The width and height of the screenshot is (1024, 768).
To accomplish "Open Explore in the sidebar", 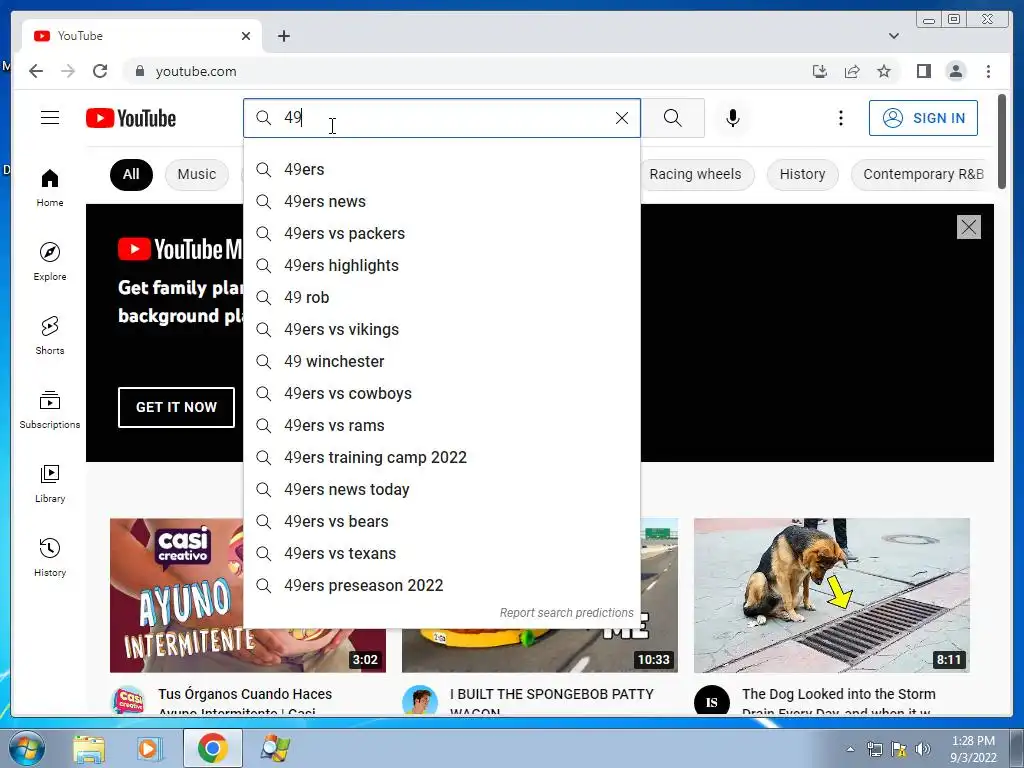I will click(50, 261).
